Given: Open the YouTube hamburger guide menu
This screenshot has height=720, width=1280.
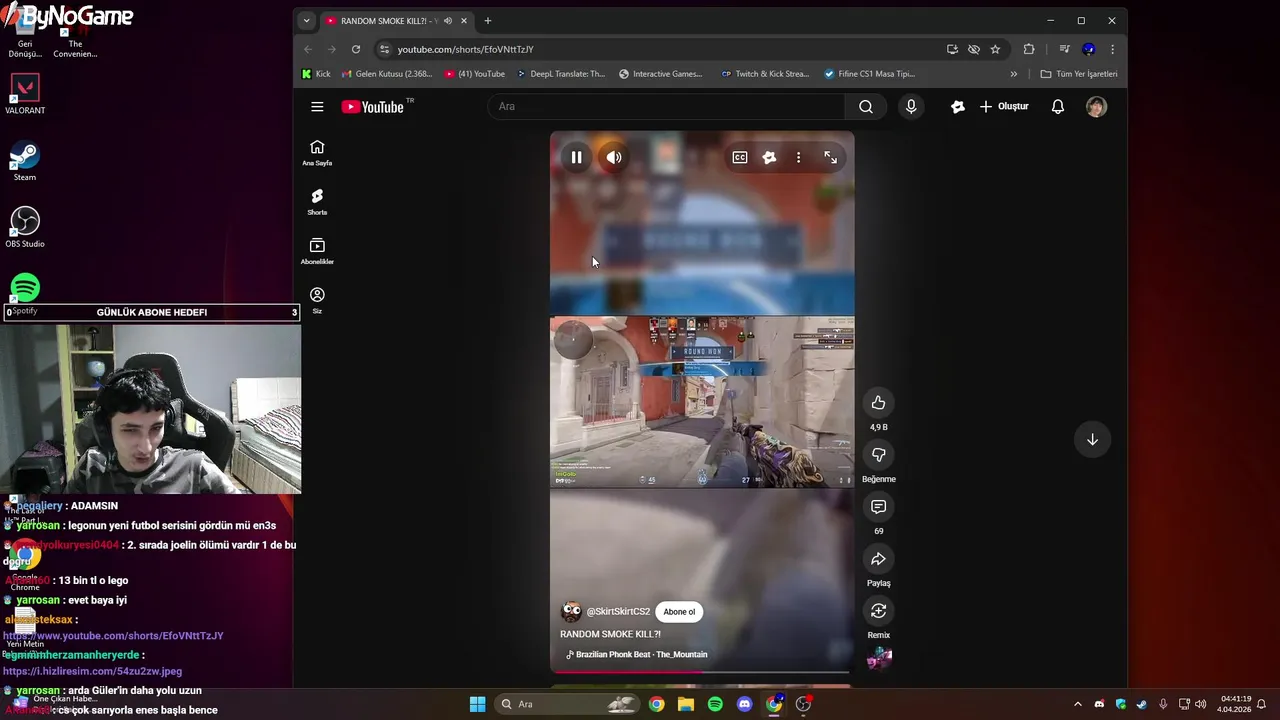Looking at the screenshot, I should 317,107.
